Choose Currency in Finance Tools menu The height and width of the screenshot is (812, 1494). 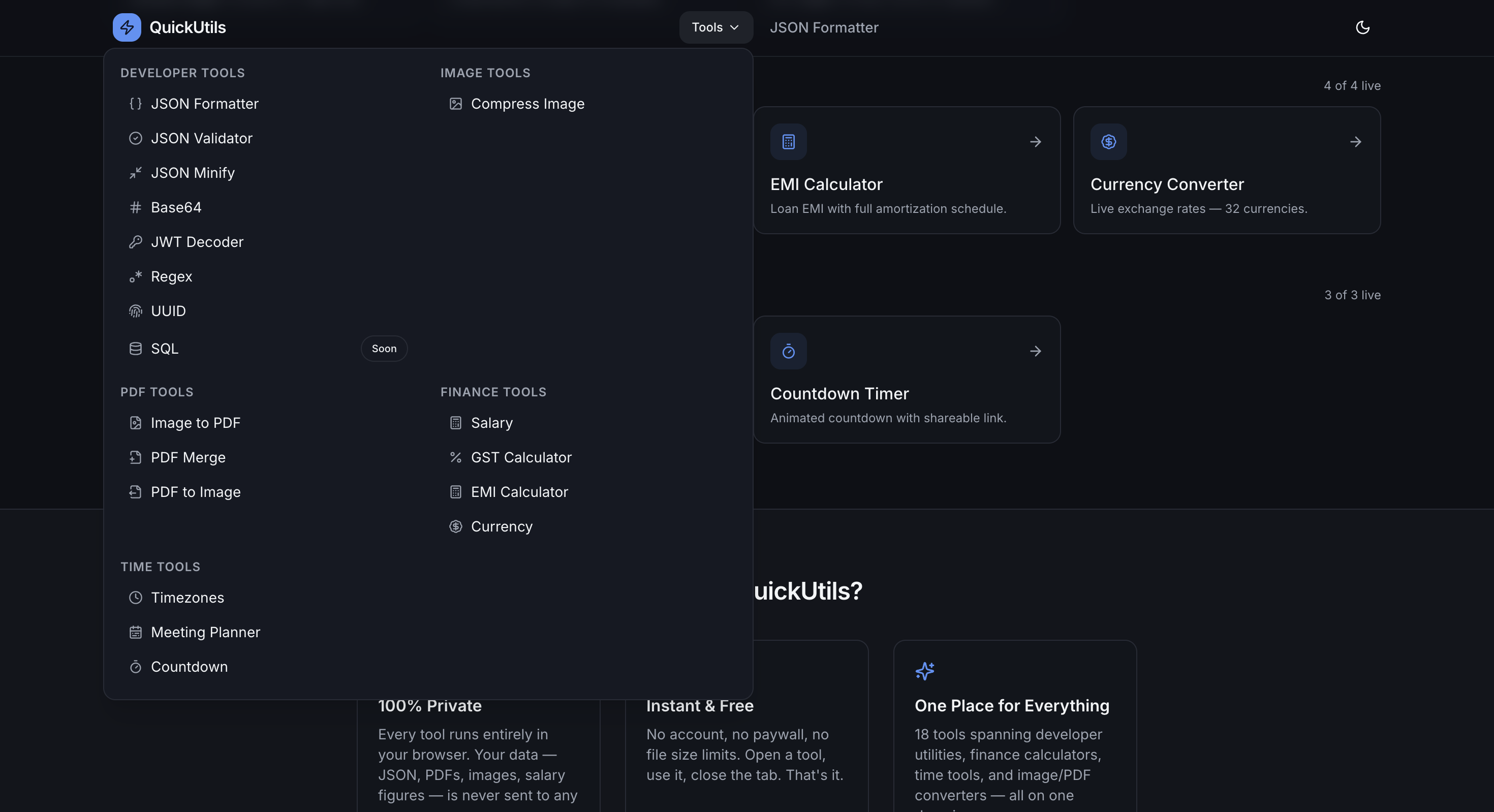click(x=587, y=526)
